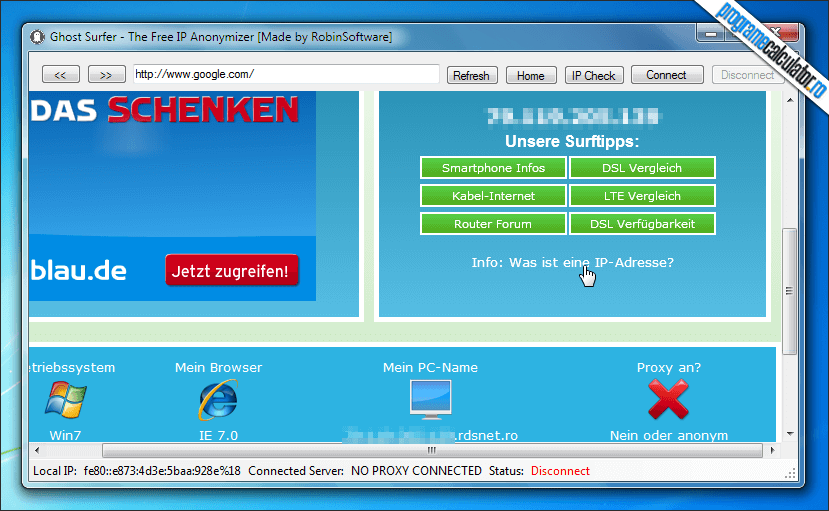The width and height of the screenshot is (829, 511).
Task: Click the 'Mein Browser' label
Action: (x=218, y=367)
